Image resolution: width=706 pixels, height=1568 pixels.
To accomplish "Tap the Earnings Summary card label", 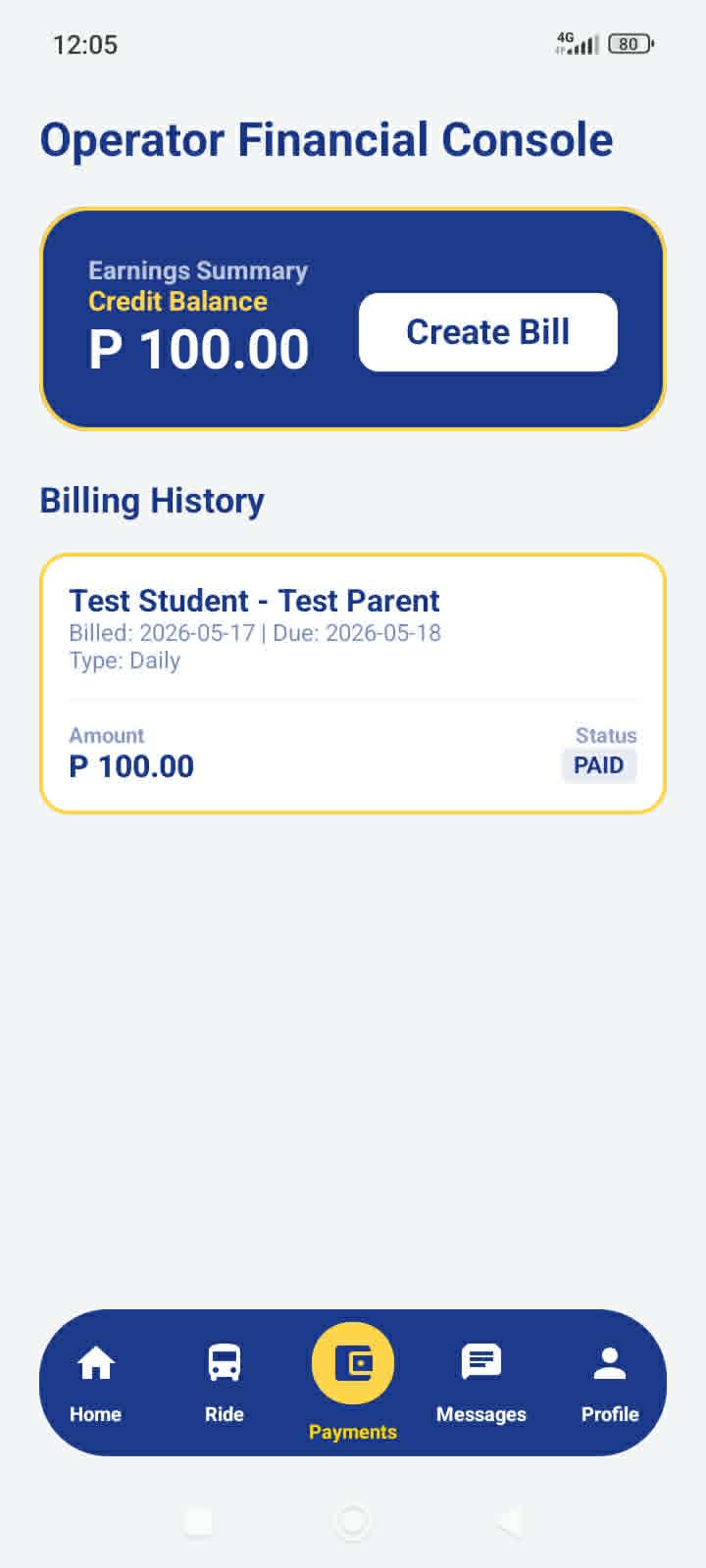I will pos(198,270).
